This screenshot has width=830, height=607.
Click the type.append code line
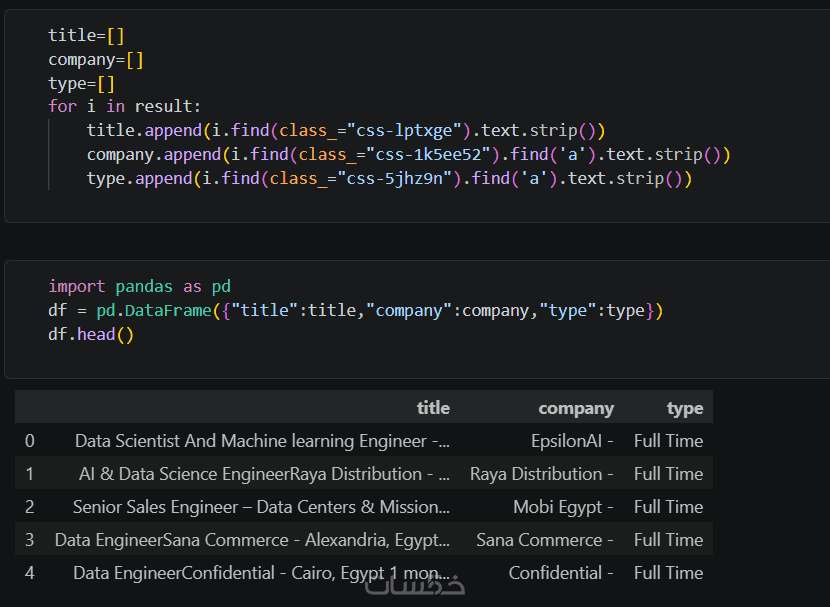pos(389,179)
